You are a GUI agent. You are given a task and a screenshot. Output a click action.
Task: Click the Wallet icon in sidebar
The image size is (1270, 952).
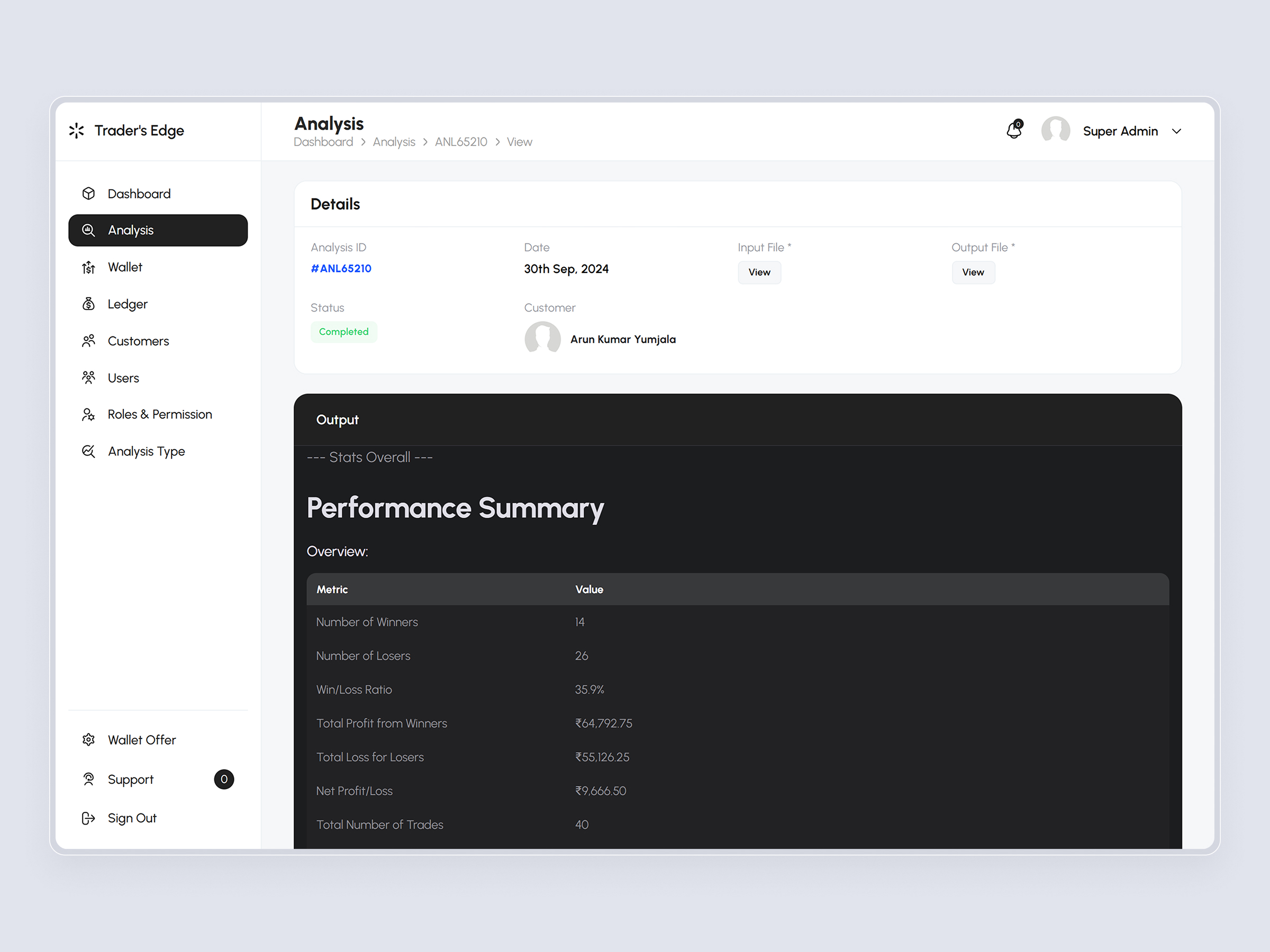(89, 267)
